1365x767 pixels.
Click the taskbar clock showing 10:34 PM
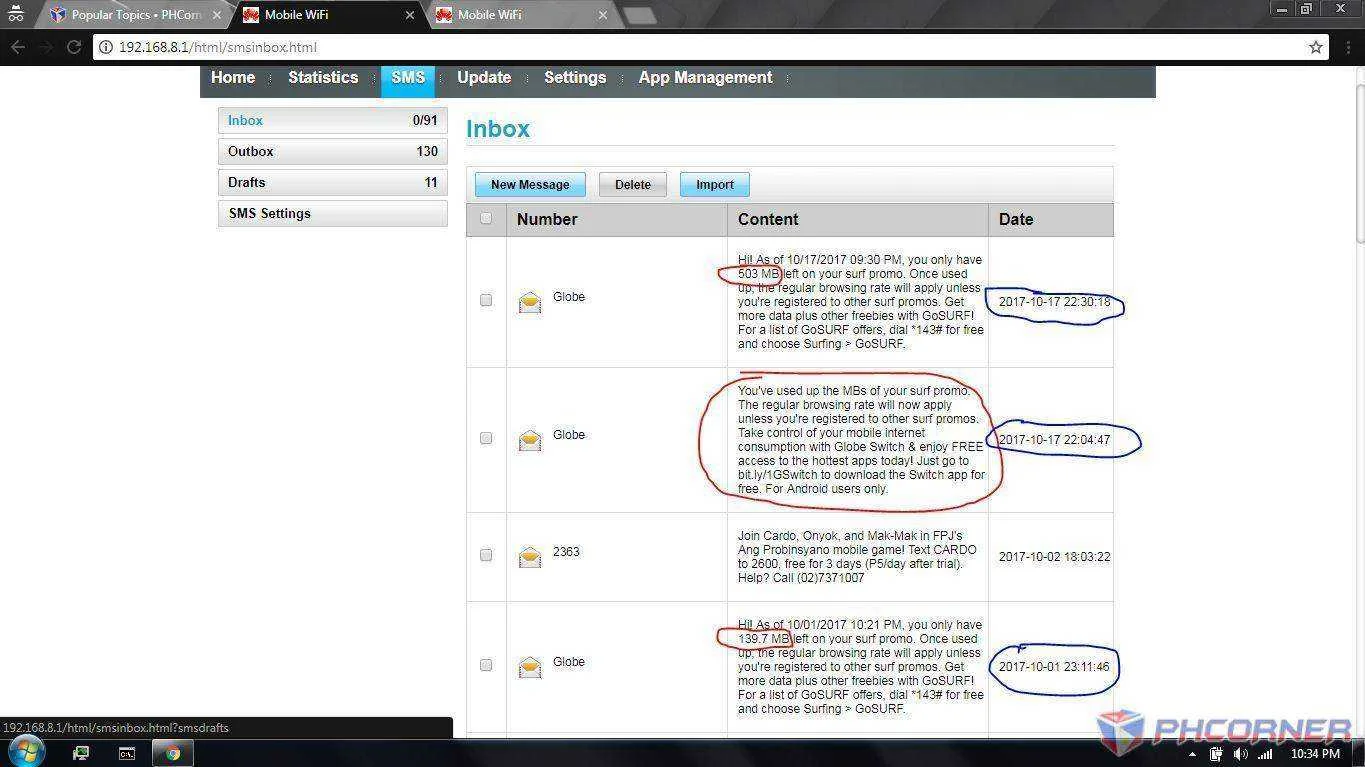[x=1314, y=754]
